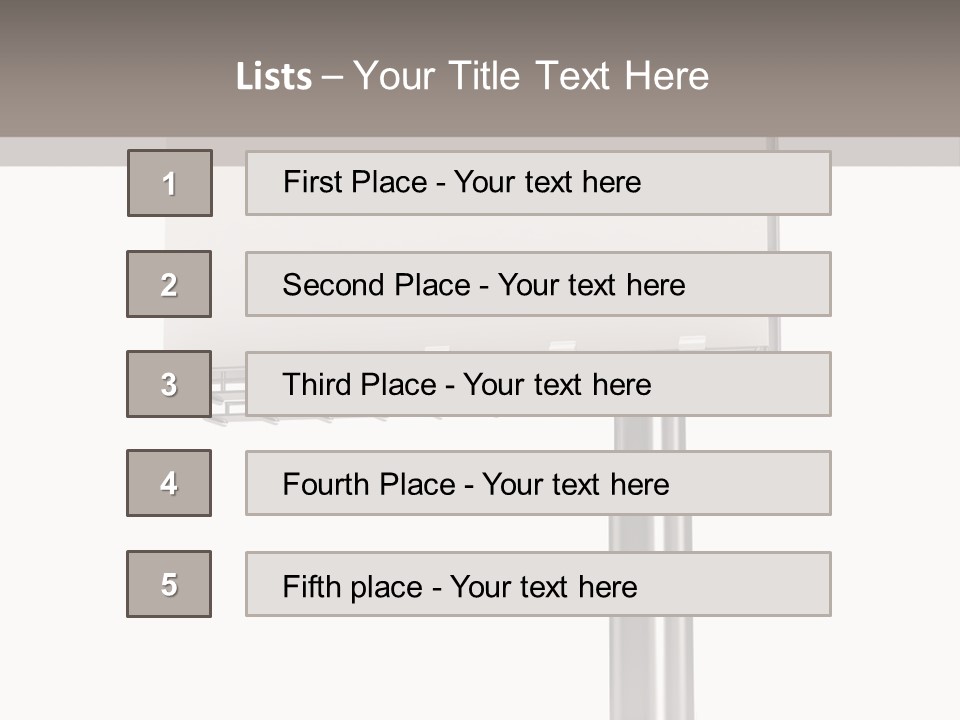The image size is (960, 720).
Task: Click the slide title text
Action: [472, 76]
